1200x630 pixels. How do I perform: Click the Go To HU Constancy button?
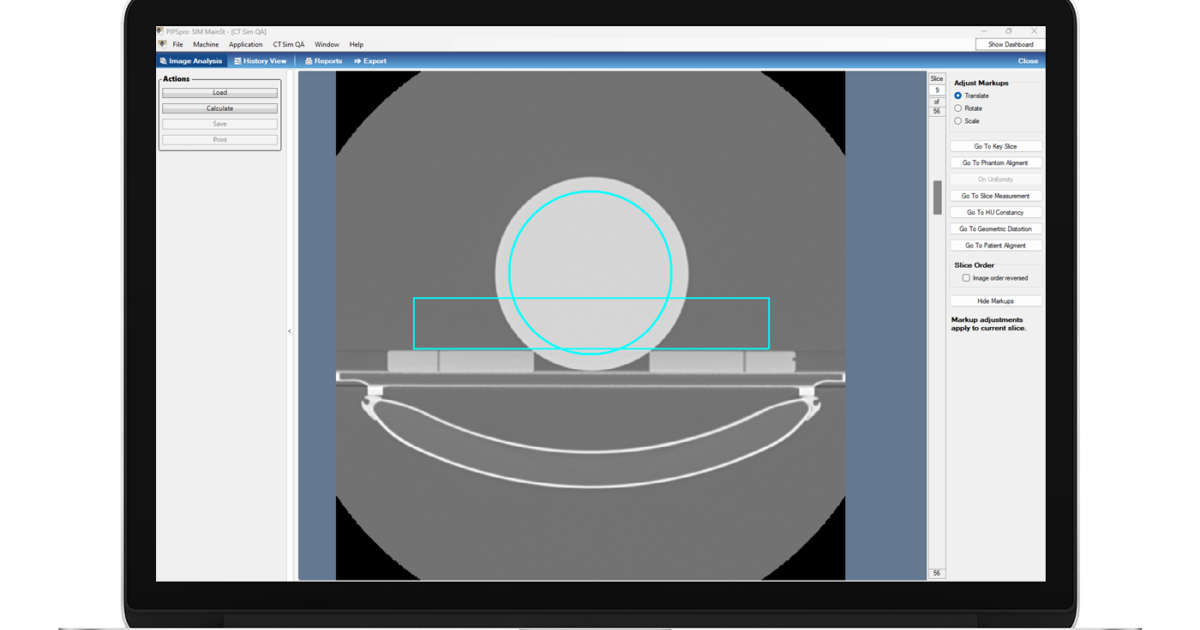[996, 212]
